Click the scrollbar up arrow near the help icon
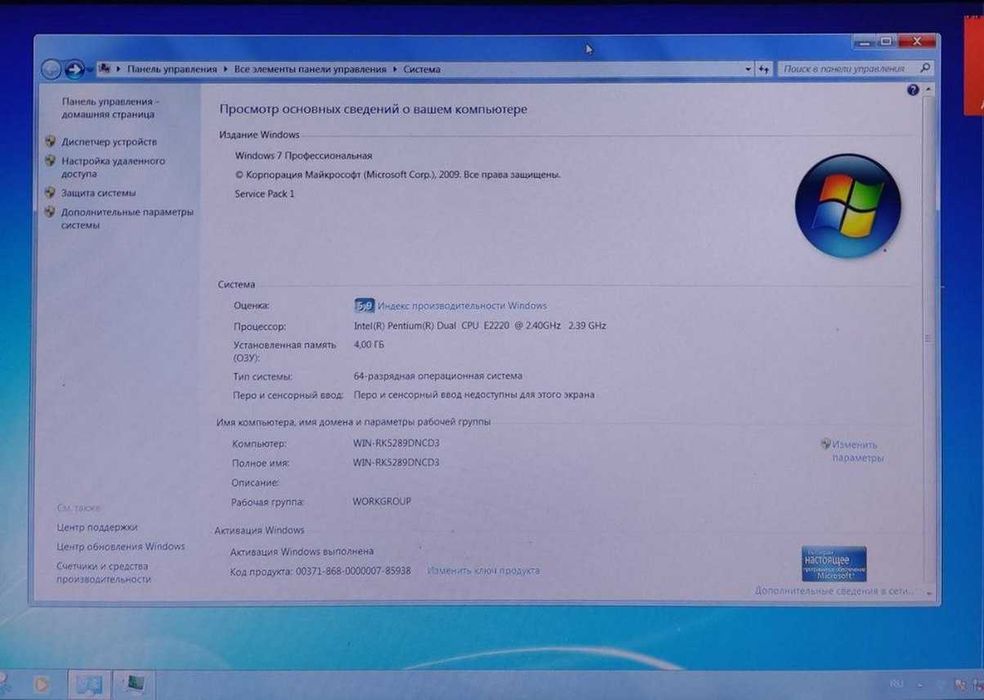Image resolution: width=984 pixels, height=700 pixels. pos(929,90)
